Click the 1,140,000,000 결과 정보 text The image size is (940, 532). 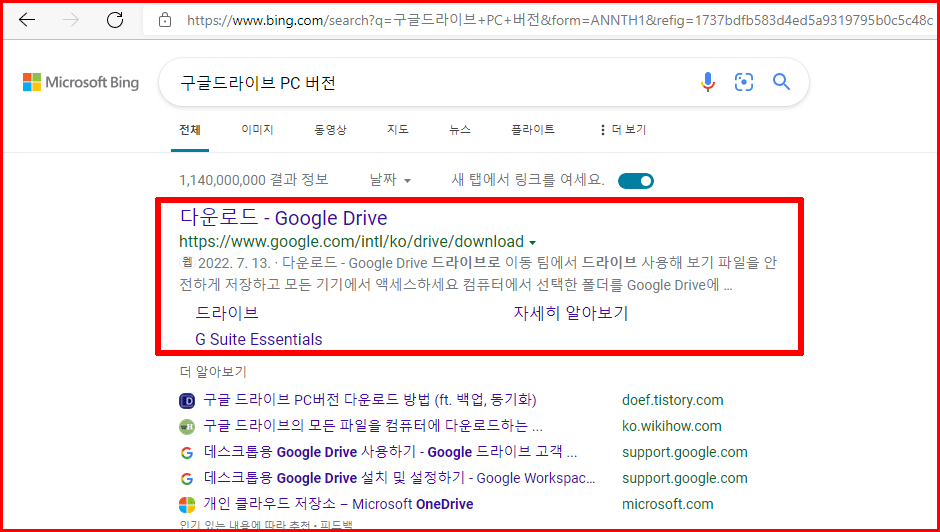coord(254,180)
